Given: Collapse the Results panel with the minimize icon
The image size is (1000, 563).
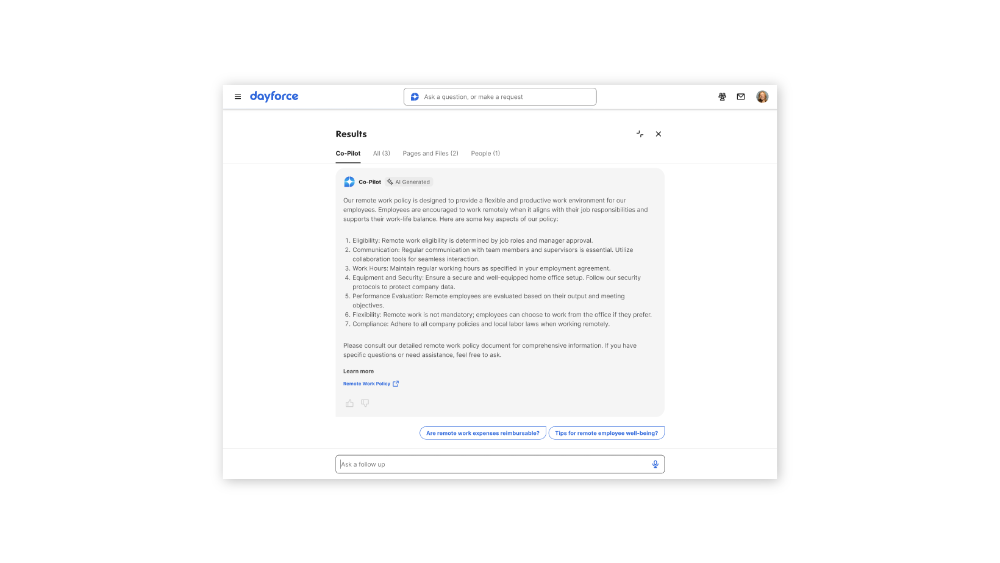Looking at the screenshot, I should (x=640, y=134).
